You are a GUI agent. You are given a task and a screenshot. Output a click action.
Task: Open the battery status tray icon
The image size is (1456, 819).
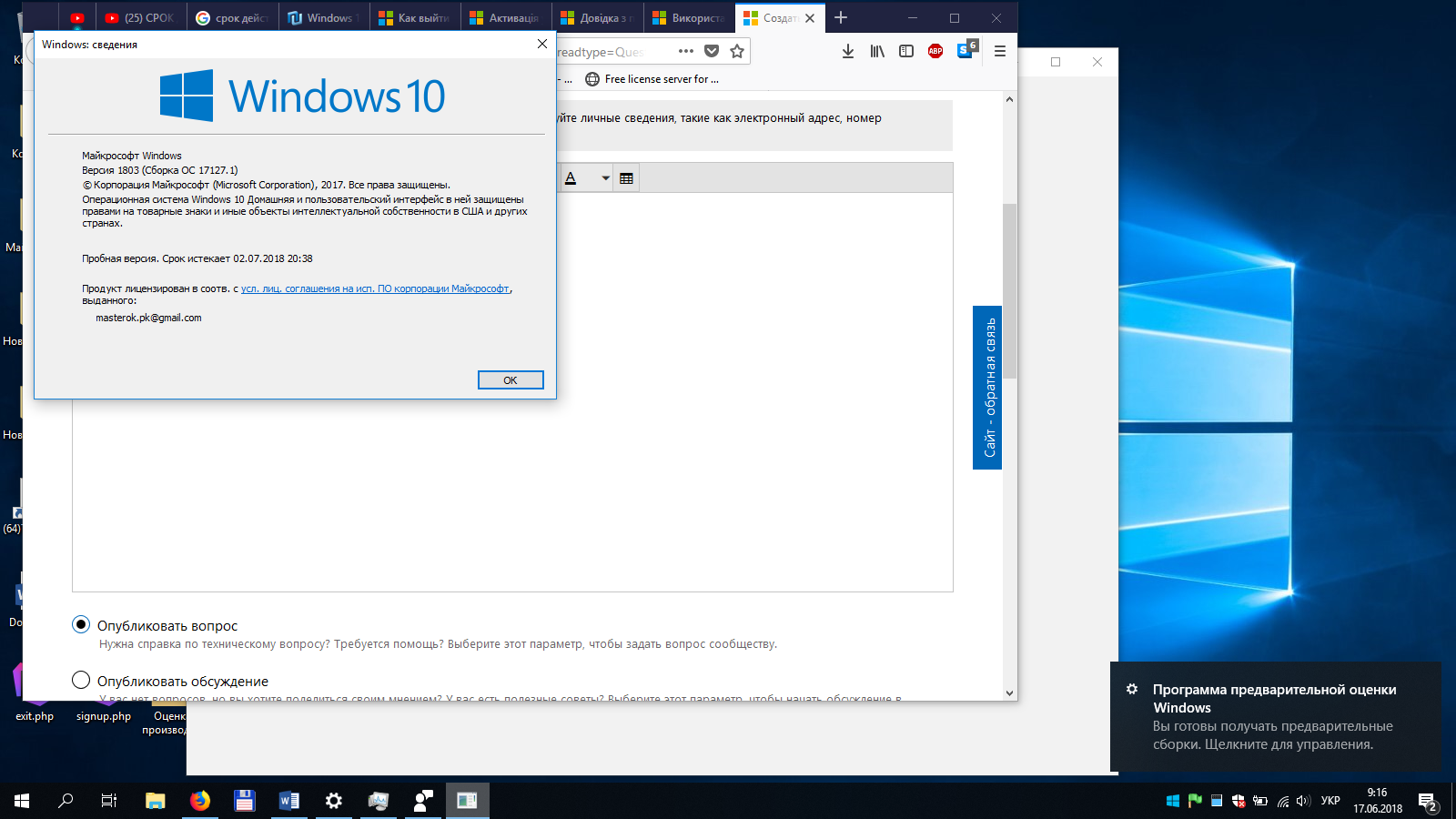(x=1260, y=801)
